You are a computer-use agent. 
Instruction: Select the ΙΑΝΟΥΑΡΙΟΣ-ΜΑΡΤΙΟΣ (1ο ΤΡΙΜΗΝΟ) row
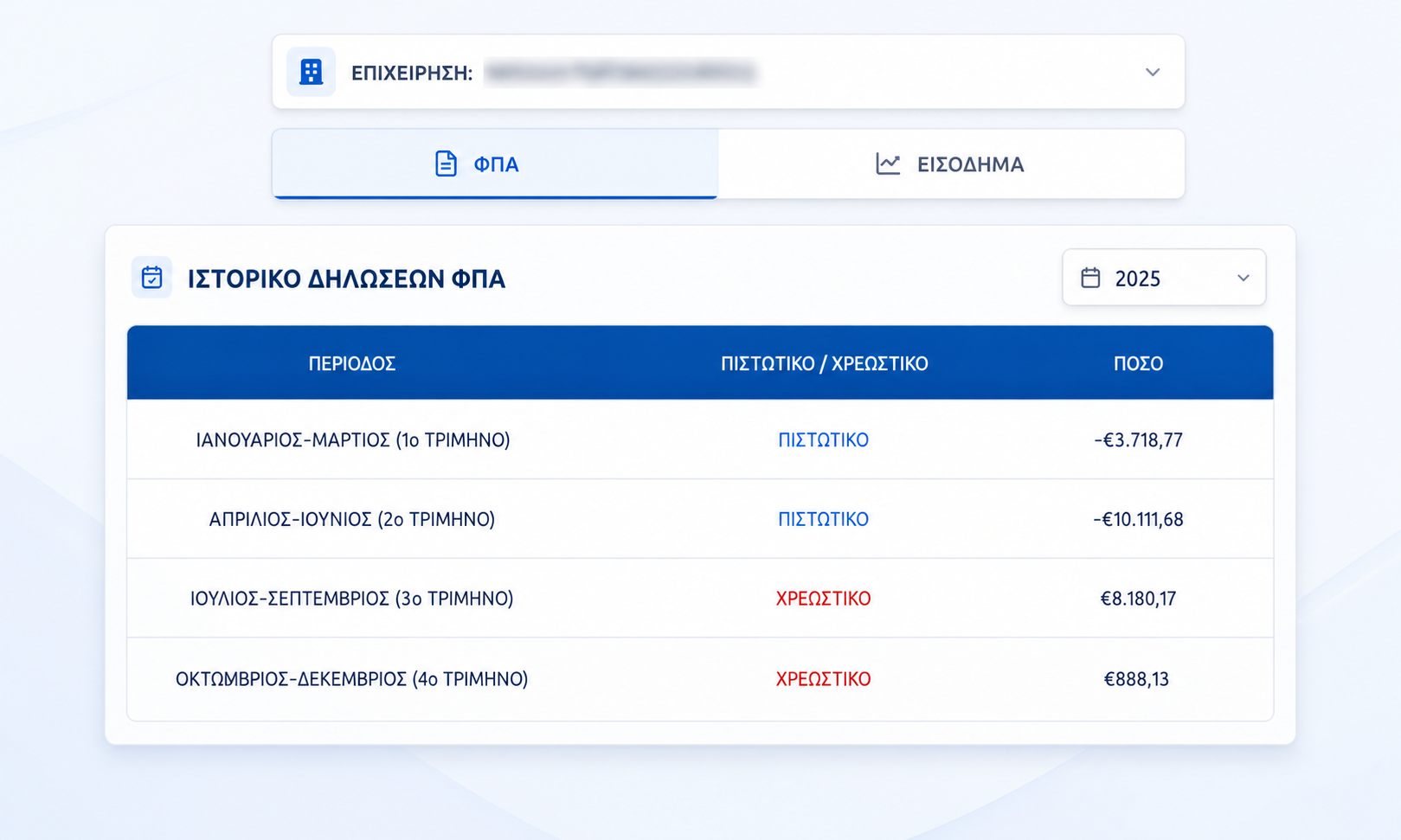point(700,439)
